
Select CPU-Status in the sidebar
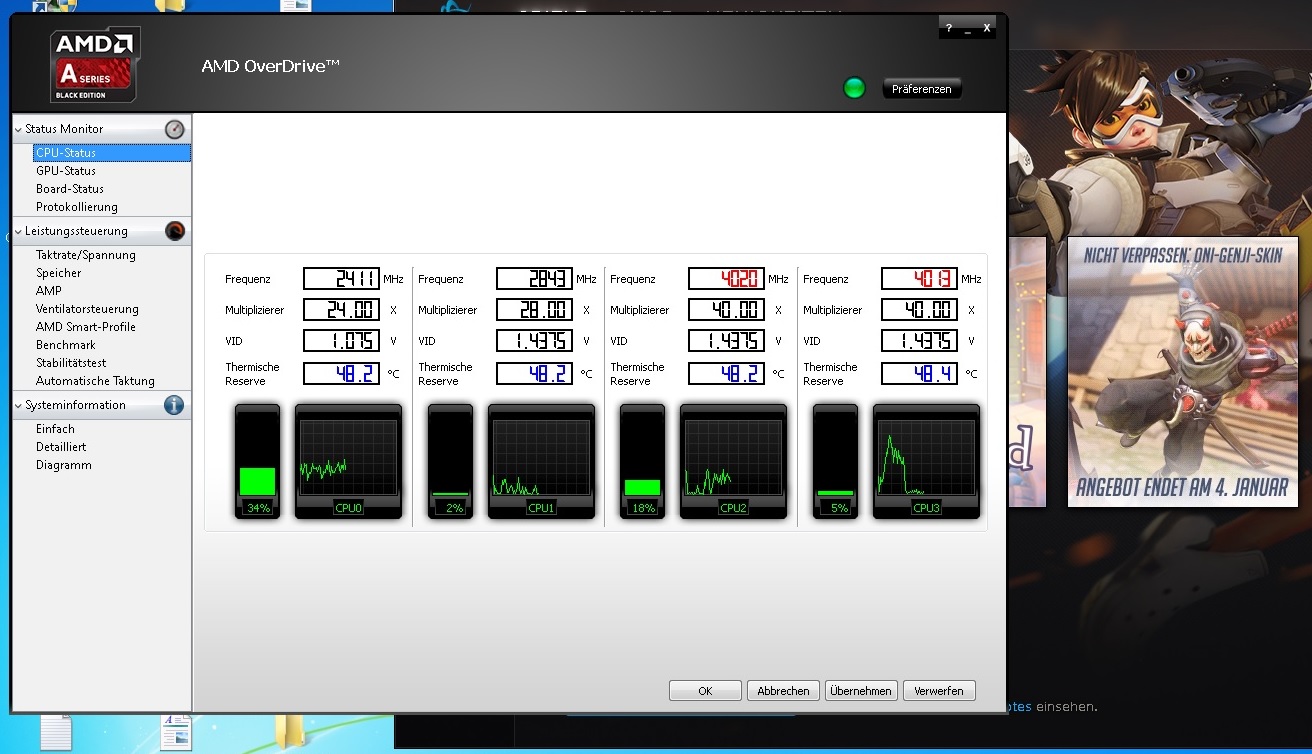(111, 153)
